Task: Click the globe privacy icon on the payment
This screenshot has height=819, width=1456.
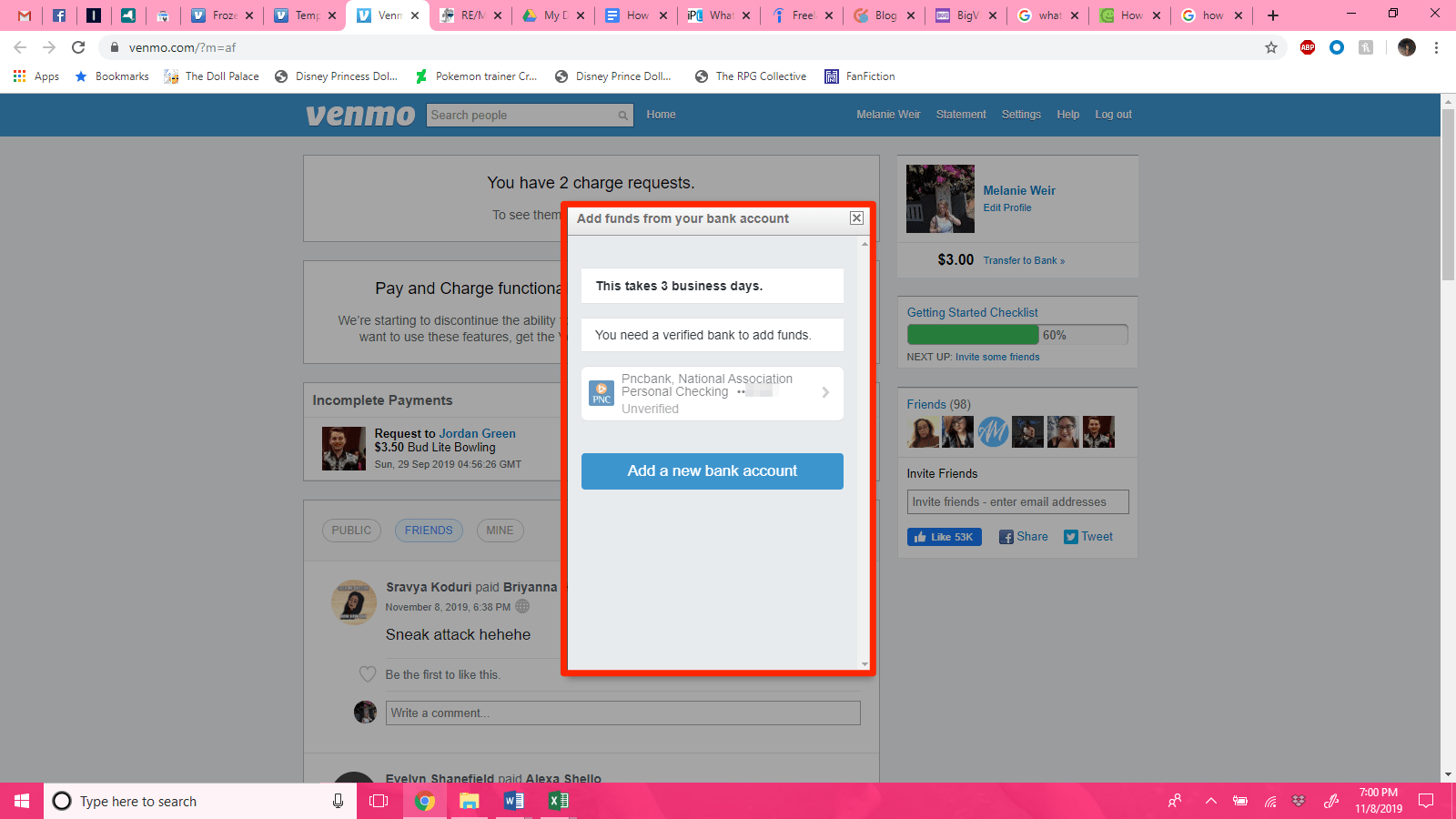Action: 521,606
